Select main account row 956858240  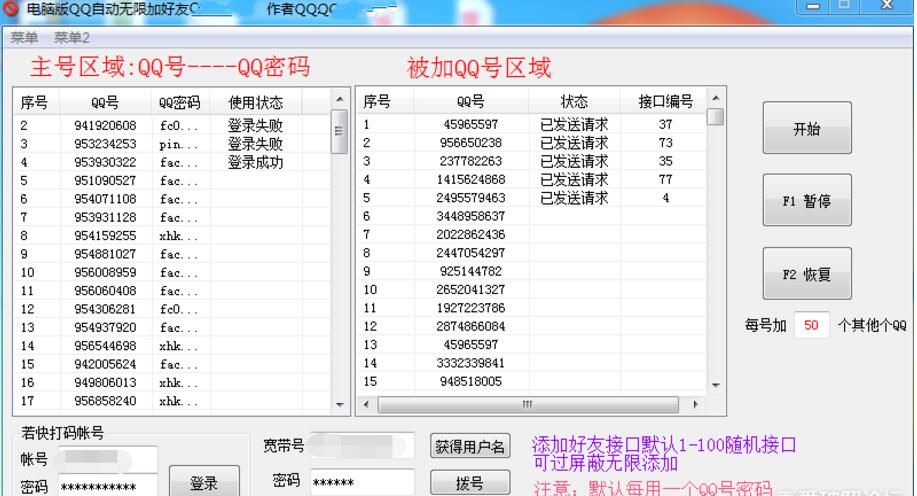click(x=173, y=401)
